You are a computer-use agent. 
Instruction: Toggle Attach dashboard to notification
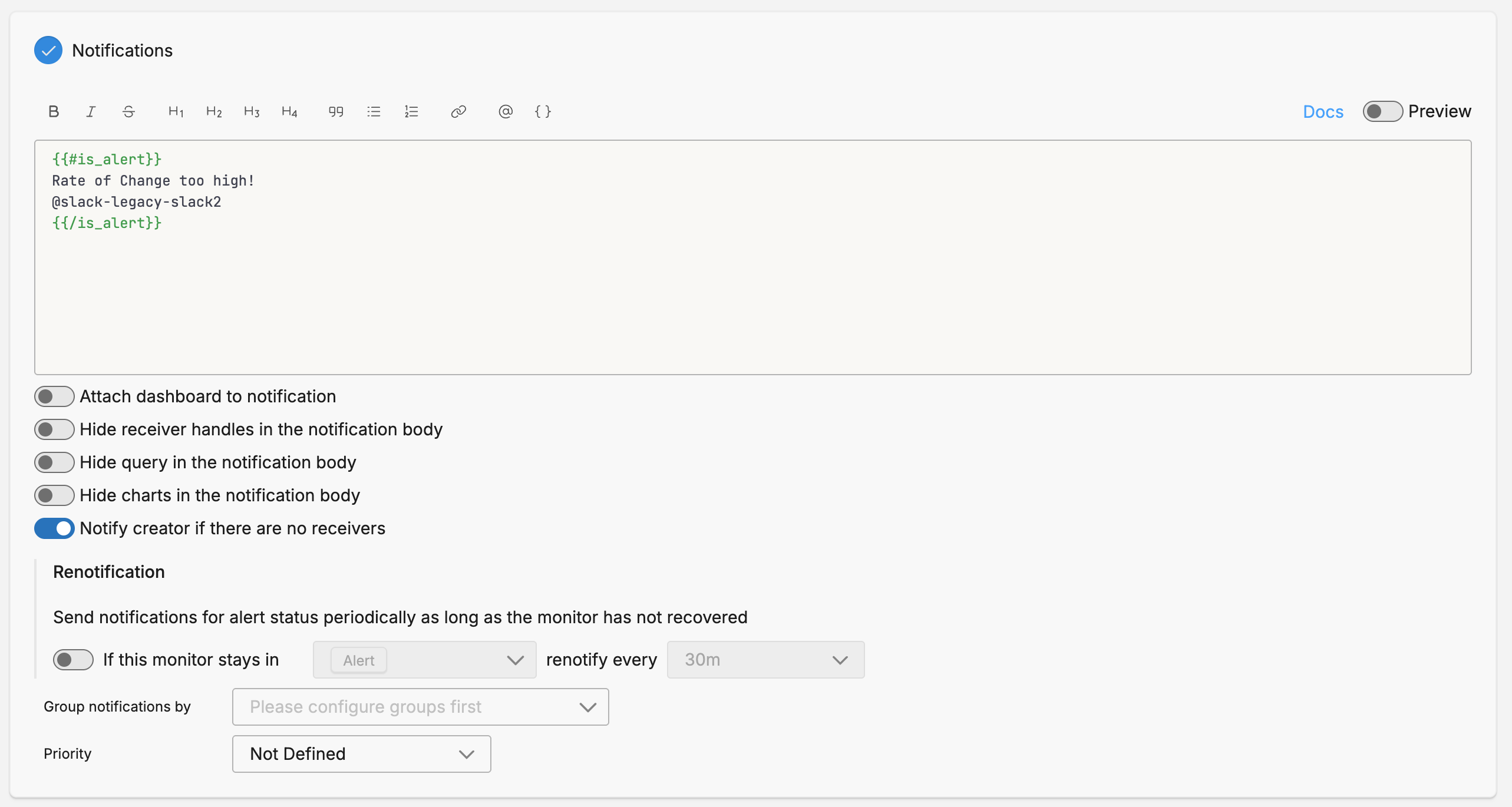(x=54, y=396)
